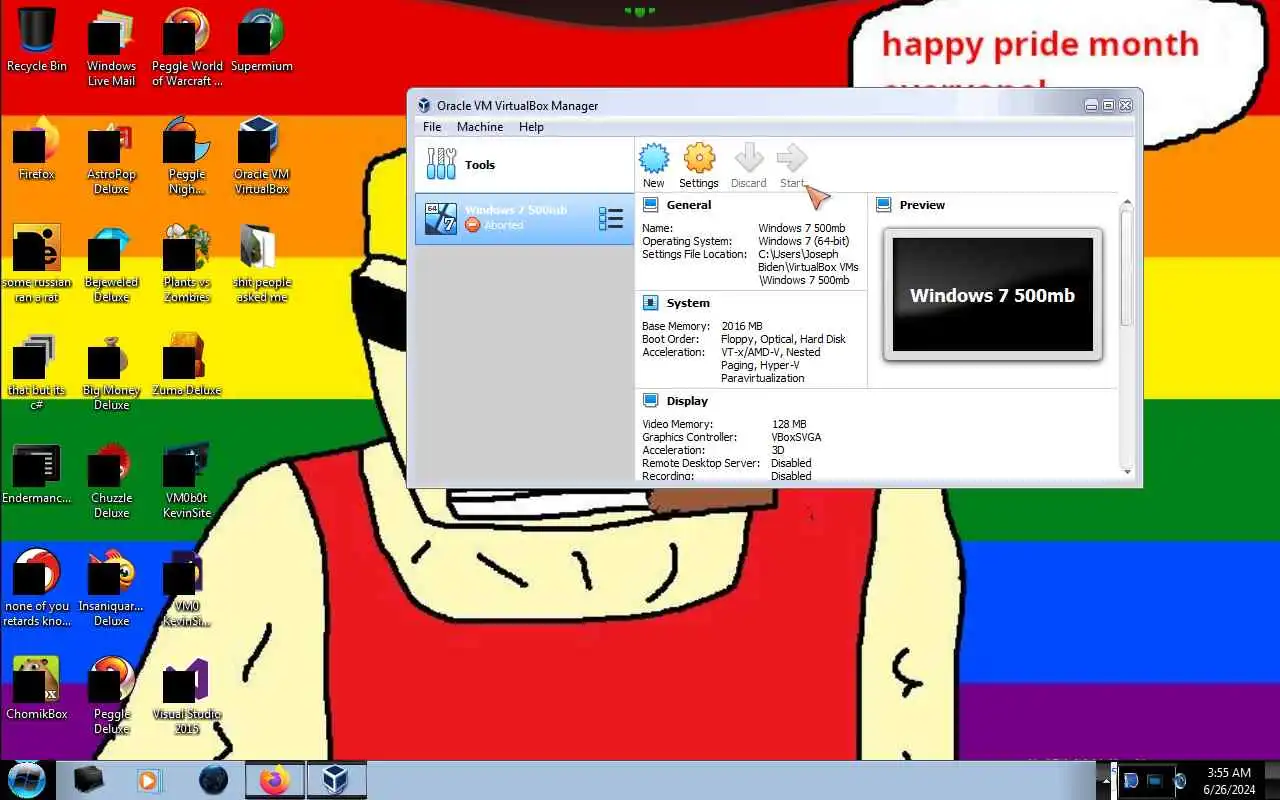The height and width of the screenshot is (800, 1280).
Task: Open the Machine menu
Action: tap(480, 127)
